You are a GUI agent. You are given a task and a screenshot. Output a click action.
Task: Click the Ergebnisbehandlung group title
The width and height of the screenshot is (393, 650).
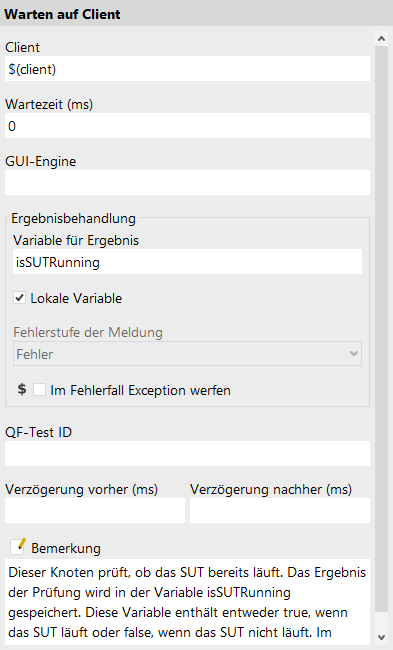pos(73,218)
